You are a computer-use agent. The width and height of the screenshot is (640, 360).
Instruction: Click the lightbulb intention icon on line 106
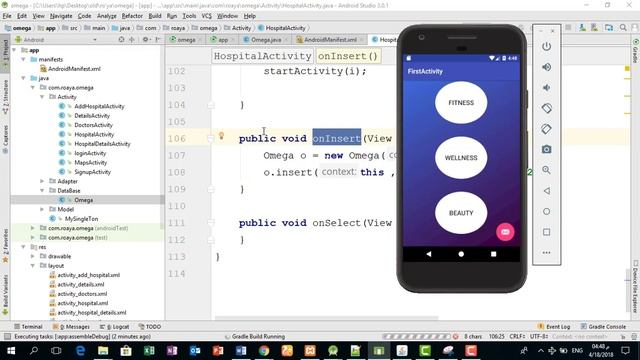tap(221, 136)
